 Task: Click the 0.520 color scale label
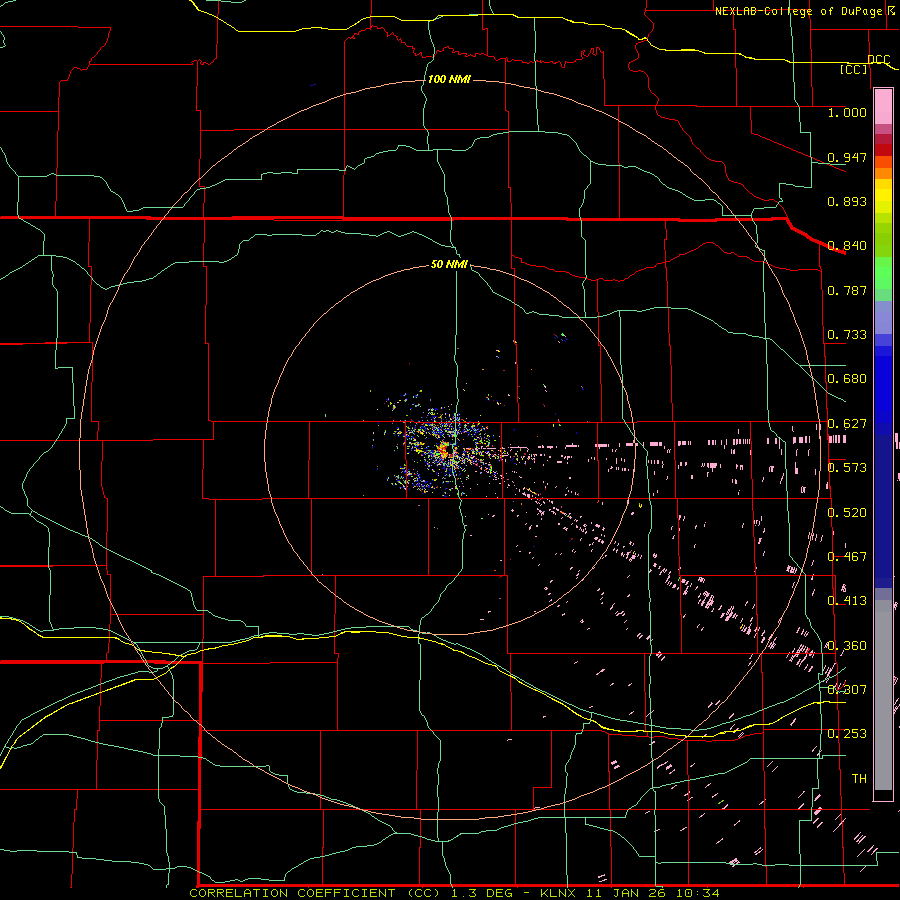(x=847, y=513)
